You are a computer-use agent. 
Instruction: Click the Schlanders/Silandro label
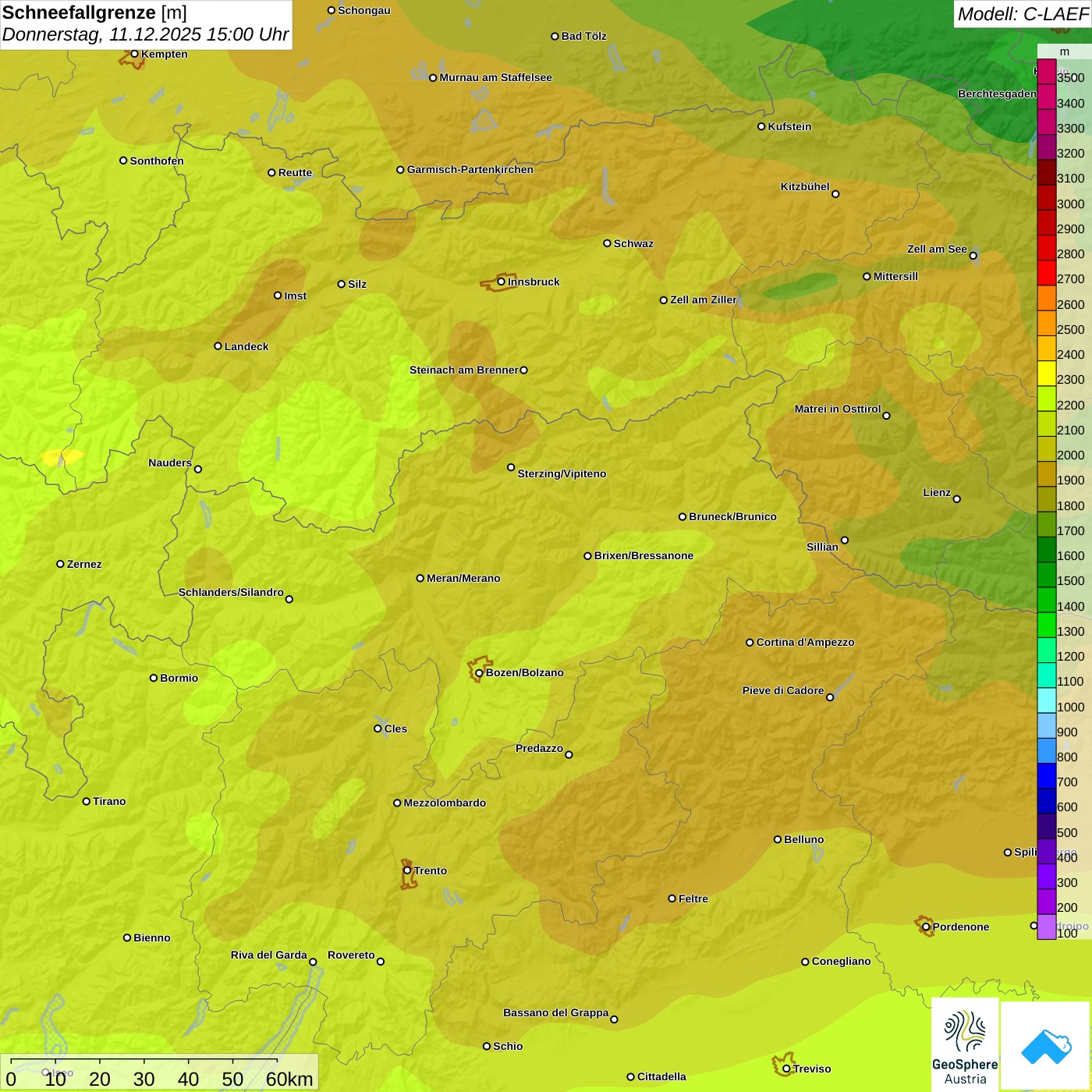click(x=231, y=592)
